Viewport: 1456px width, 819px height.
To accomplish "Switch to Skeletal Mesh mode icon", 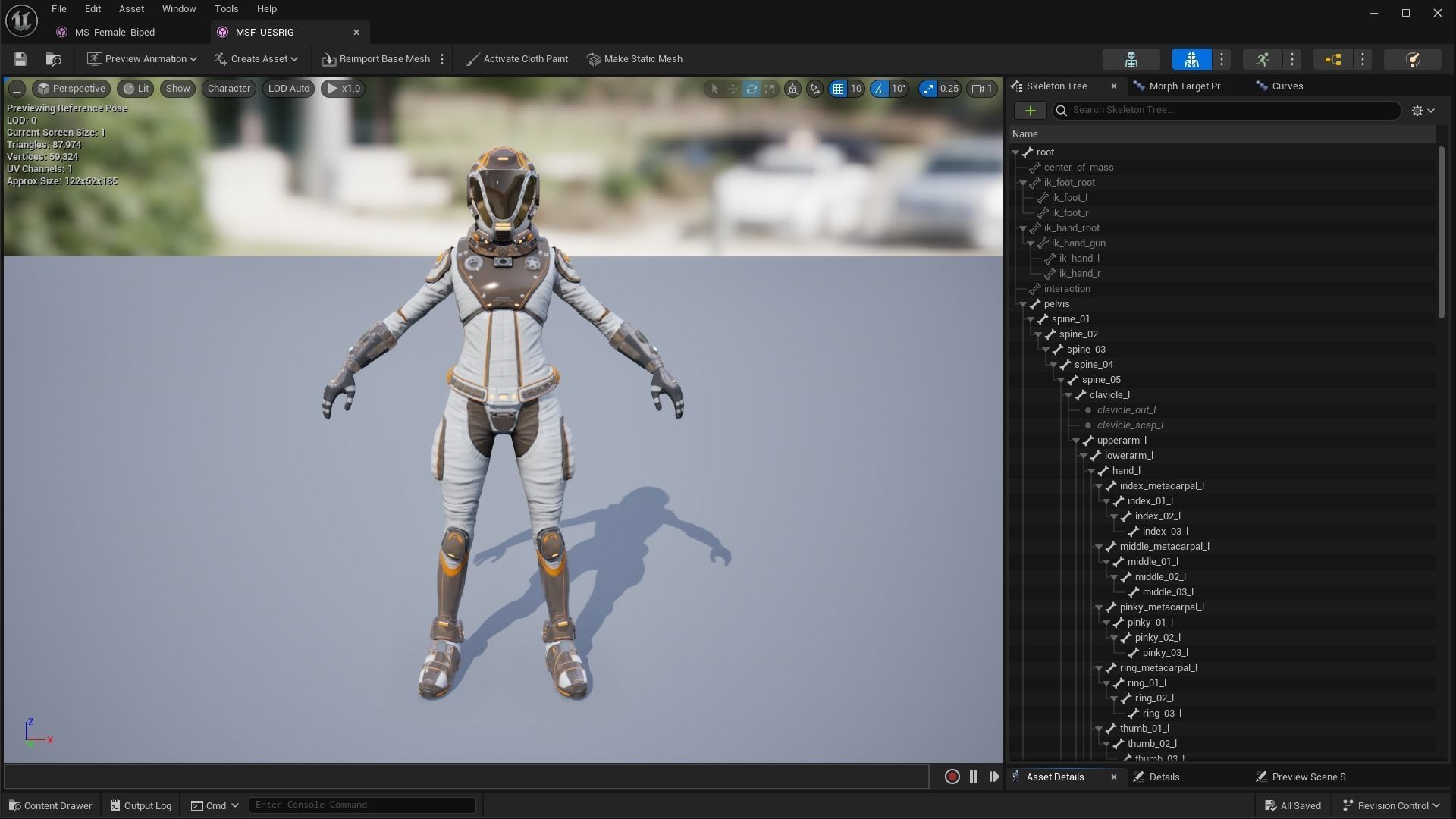I will coord(1191,59).
